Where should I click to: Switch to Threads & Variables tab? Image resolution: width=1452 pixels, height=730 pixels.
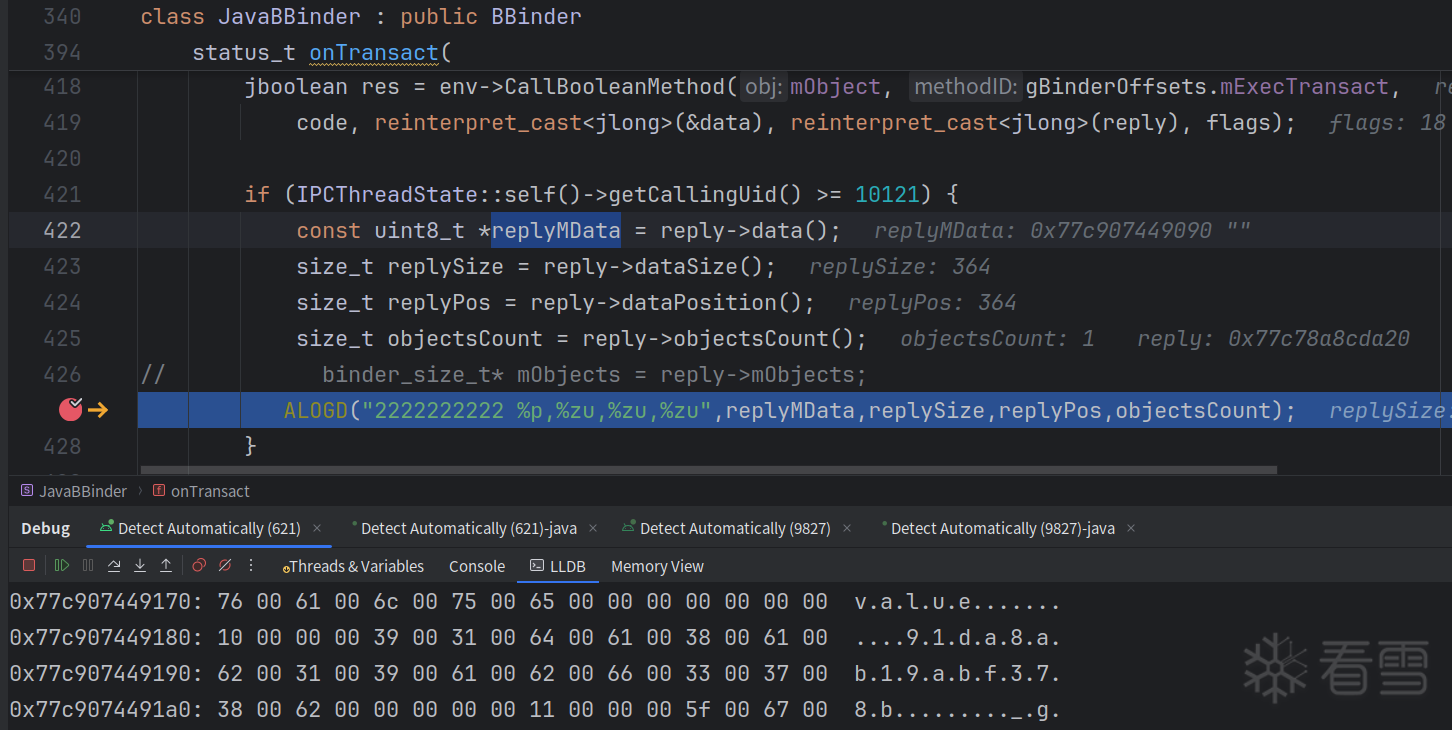pos(355,566)
